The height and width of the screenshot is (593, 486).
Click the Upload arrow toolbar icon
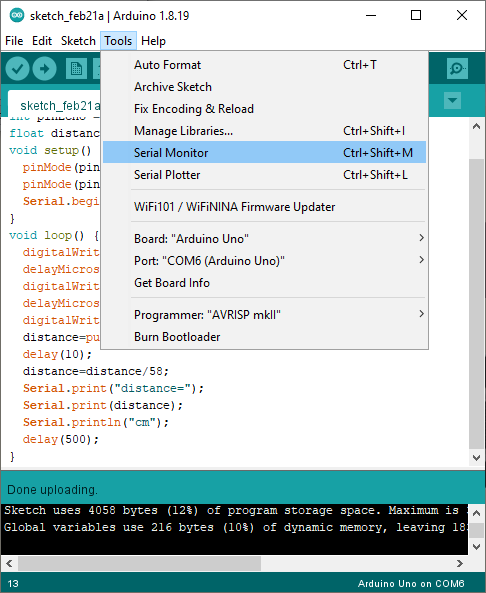tap(45, 69)
